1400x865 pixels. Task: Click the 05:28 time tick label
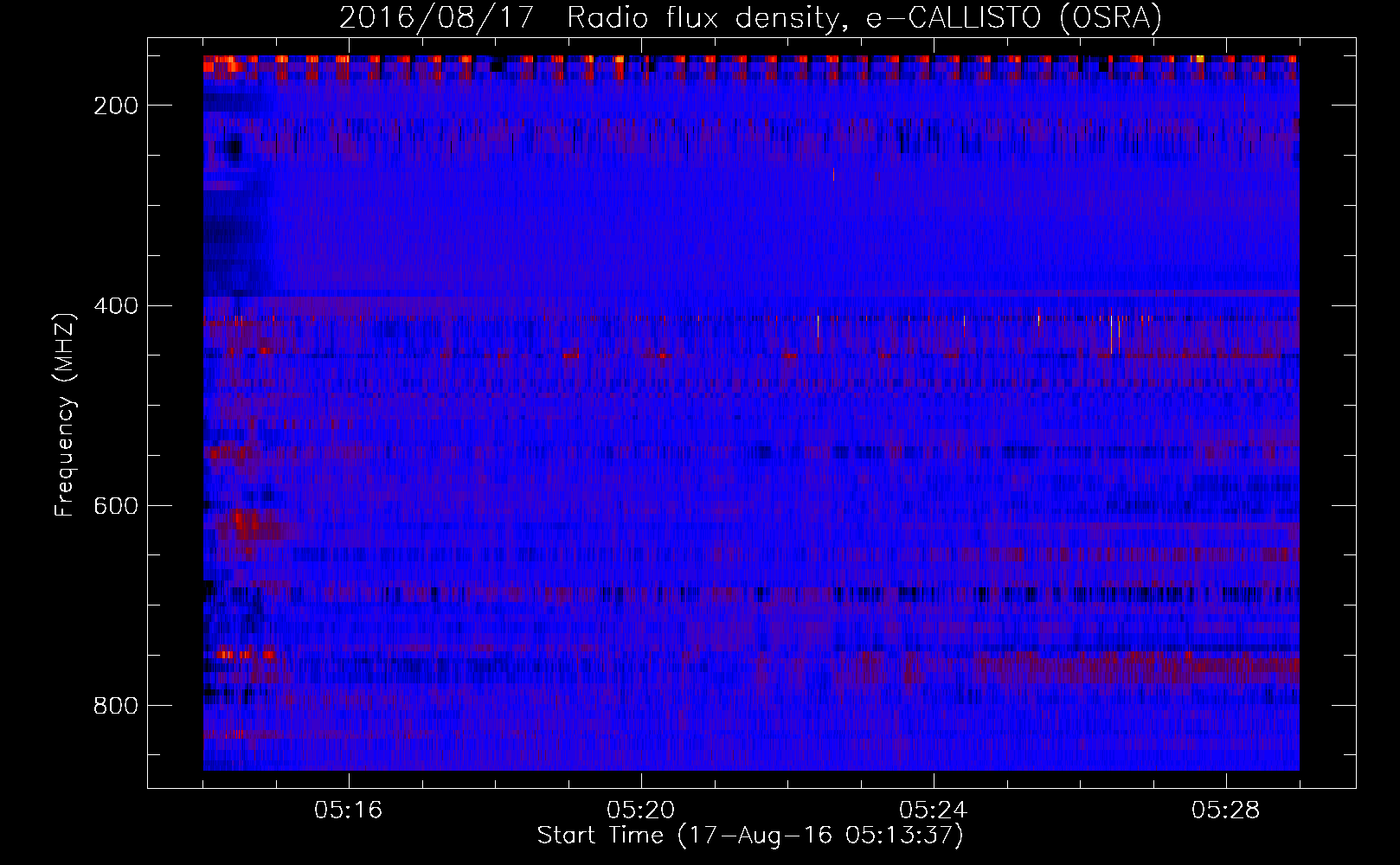click(1226, 811)
